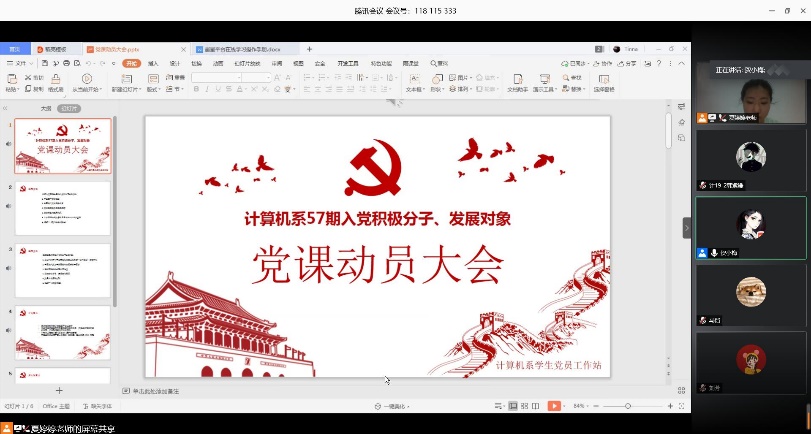Screen dimensions: 811x434
Task: Open the font name combo box dropdown
Action: pyautogui.click(x=239, y=78)
